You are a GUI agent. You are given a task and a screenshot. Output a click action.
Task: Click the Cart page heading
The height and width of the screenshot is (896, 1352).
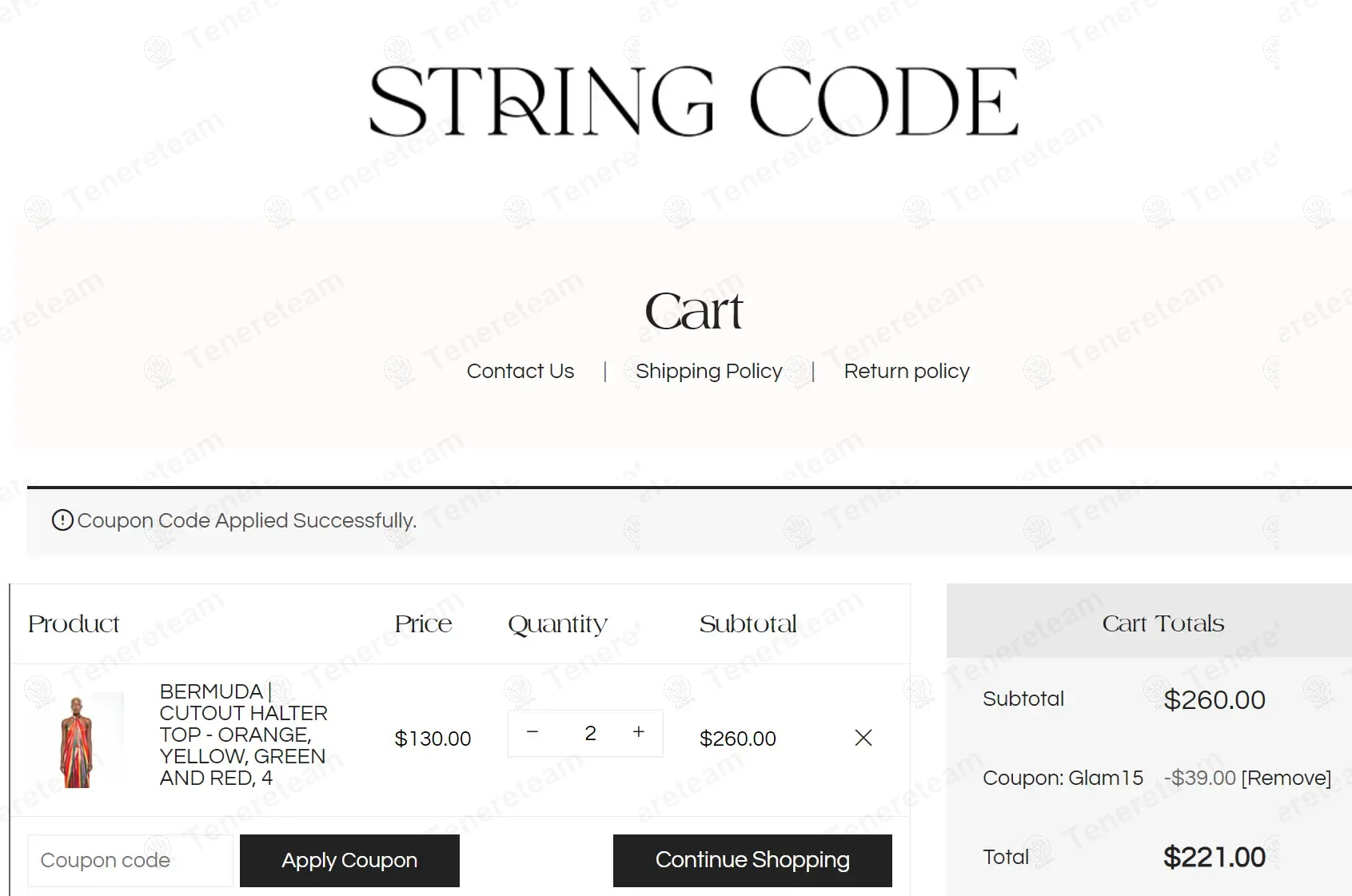(694, 311)
